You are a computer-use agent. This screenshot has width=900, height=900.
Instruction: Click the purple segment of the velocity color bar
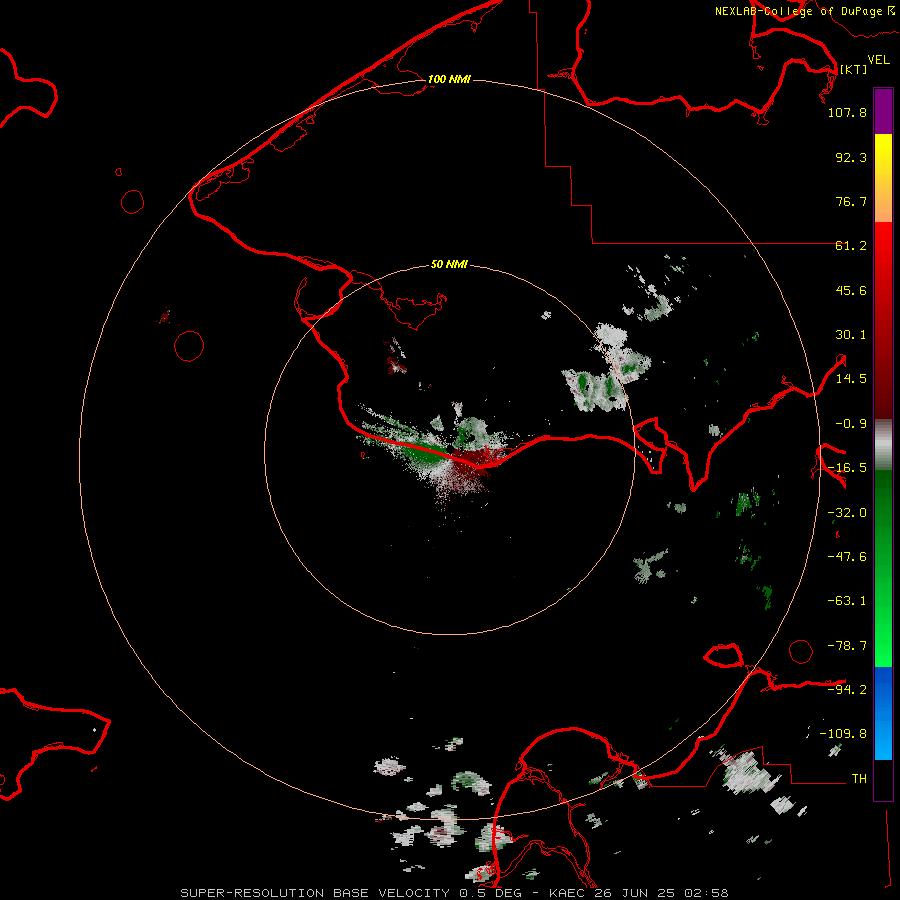pyautogui.click(x=883, y=112)
